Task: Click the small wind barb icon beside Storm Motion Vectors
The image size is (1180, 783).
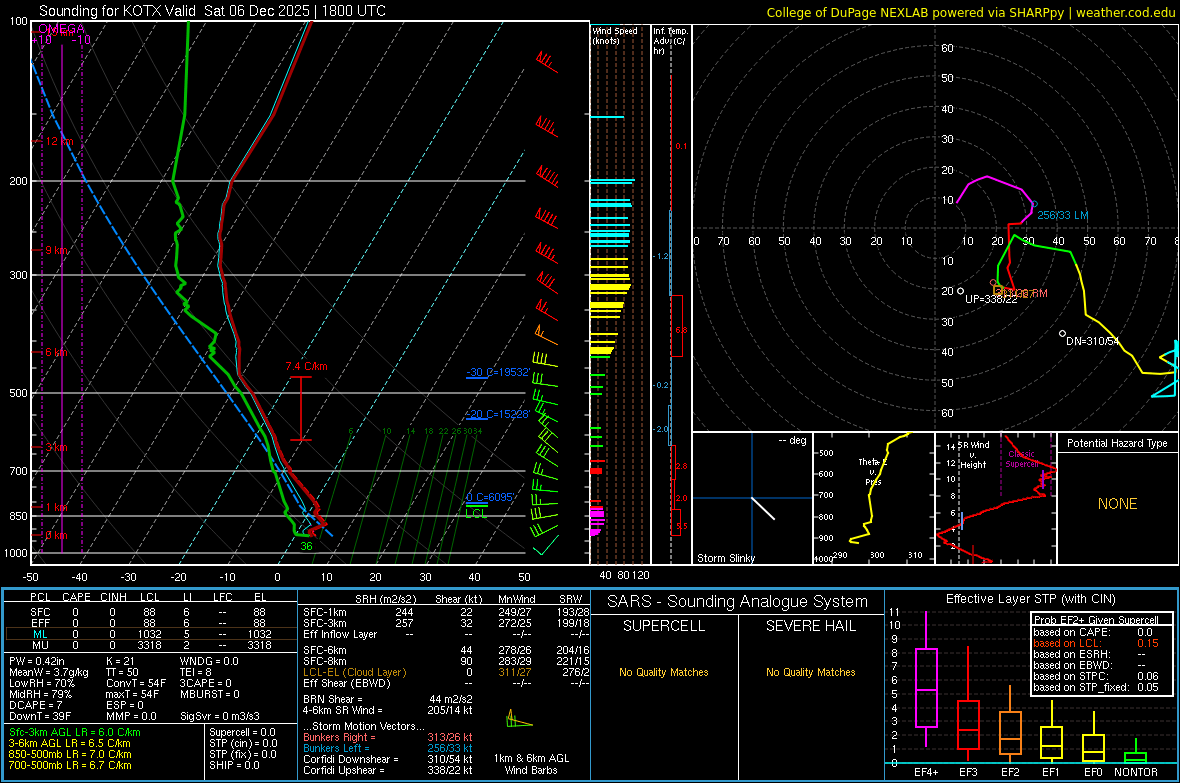Action: [519, 719]
